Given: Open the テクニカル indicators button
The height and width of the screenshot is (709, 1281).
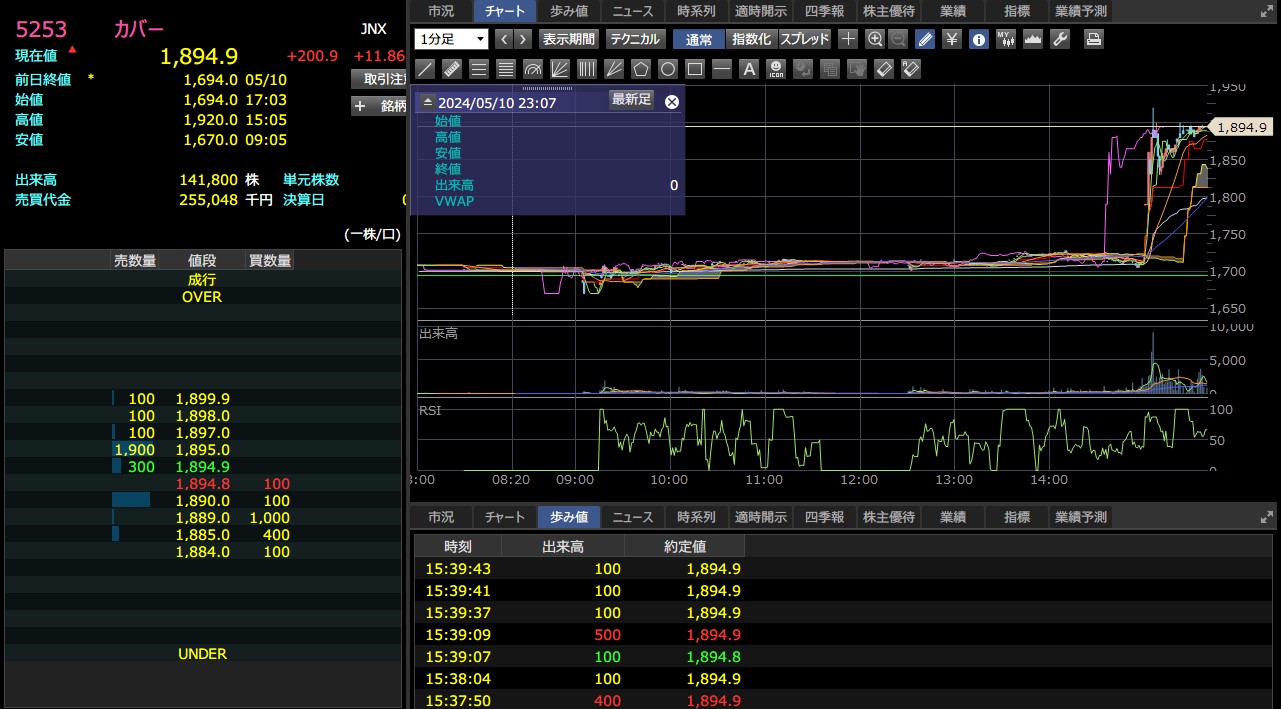Looking at the screenshot, I should point(635,39).
